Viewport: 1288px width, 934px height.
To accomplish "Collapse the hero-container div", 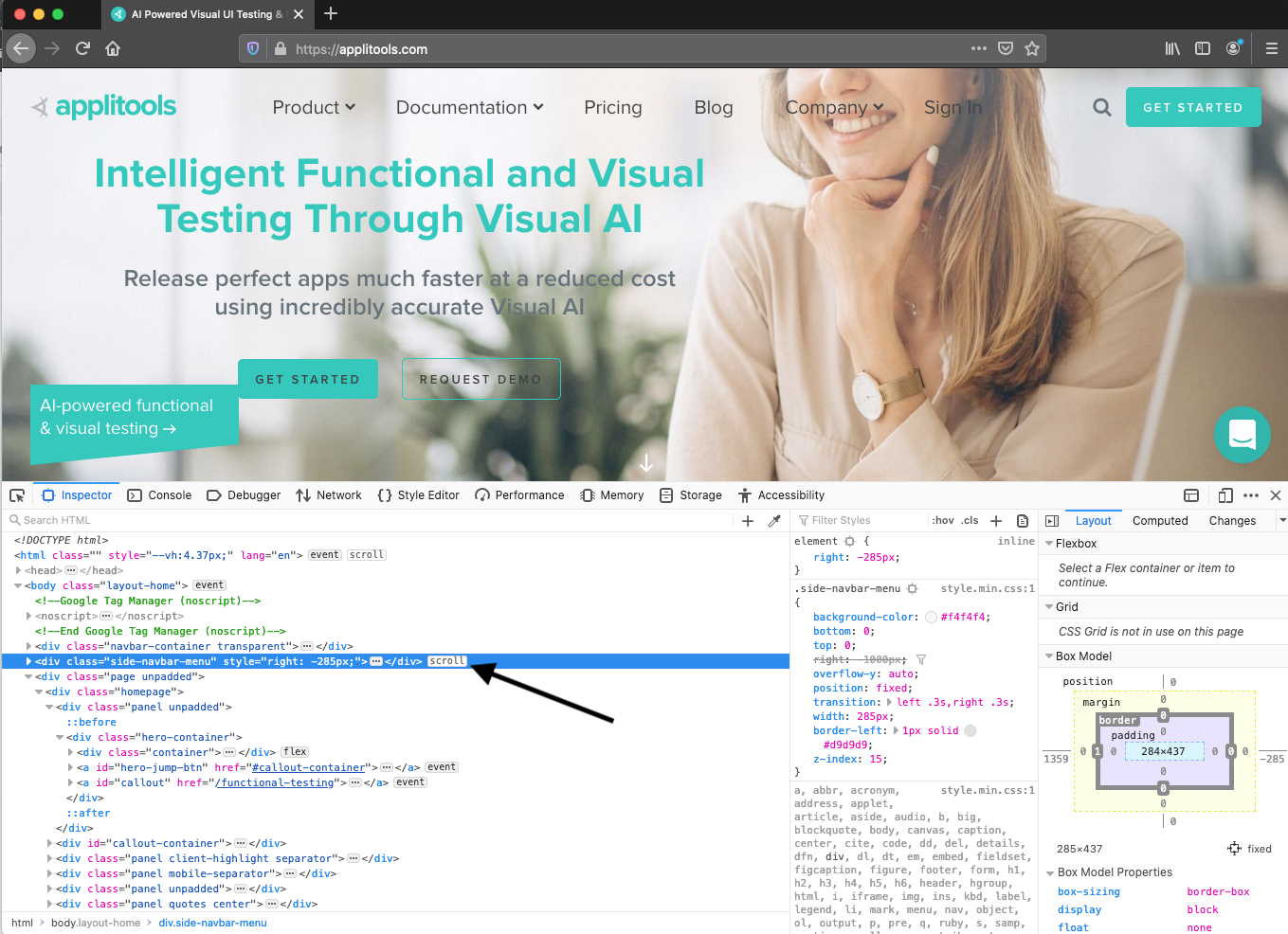I will pyautogui.click(x=60, y=737).
